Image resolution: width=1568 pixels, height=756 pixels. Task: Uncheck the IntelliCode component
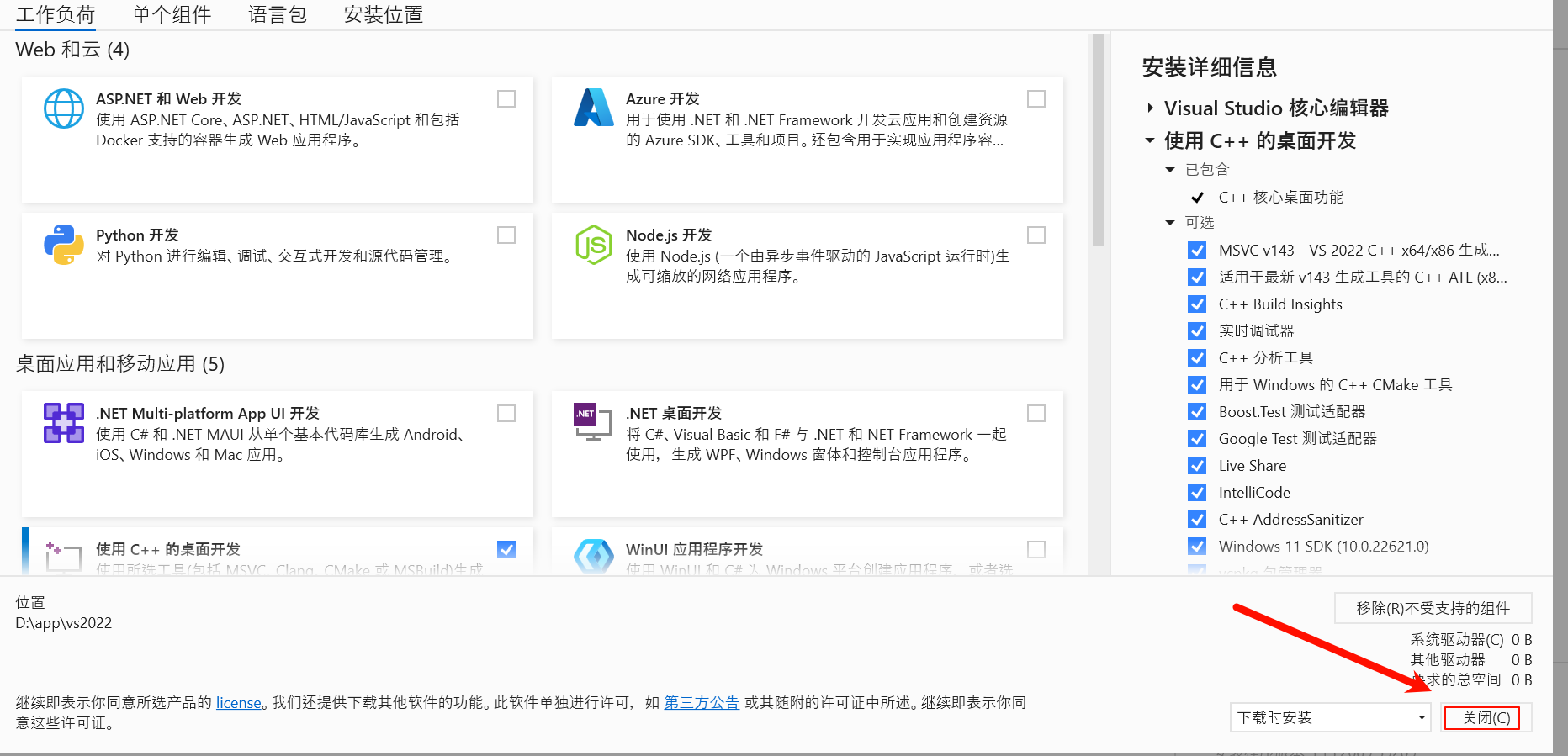1197,493
